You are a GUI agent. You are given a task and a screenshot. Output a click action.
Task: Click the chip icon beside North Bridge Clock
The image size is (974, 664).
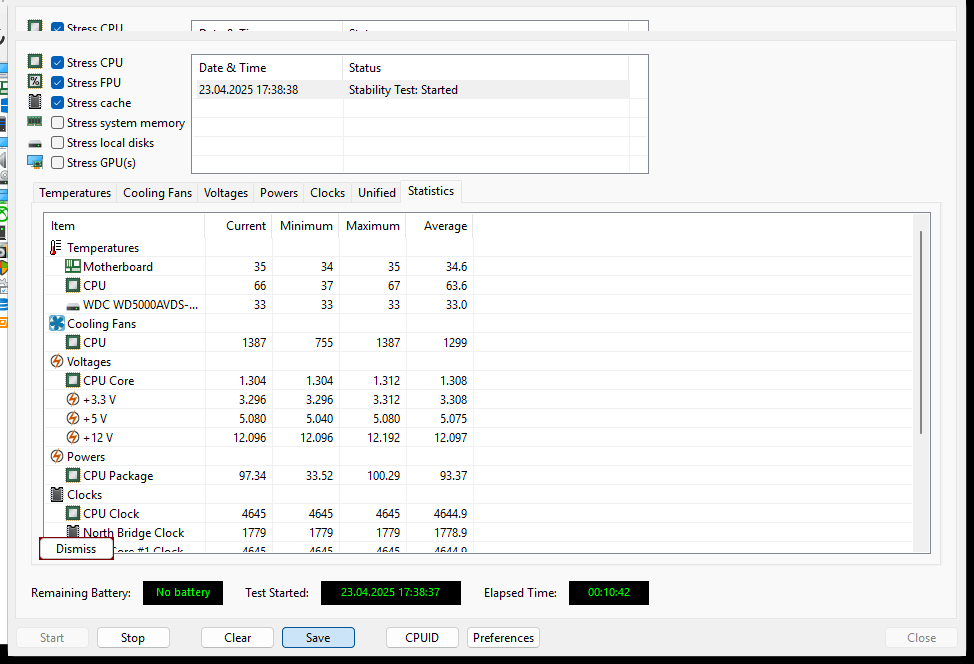pyautogui.click(x=73, y=532)
